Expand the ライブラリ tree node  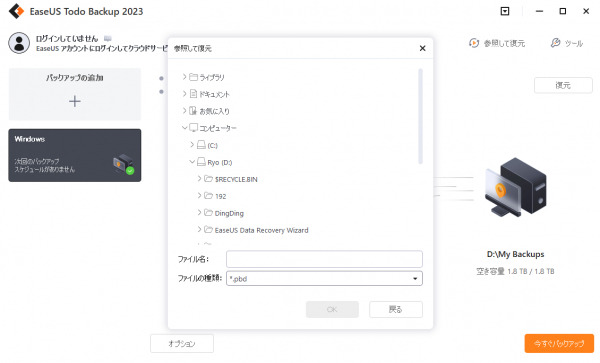(x=184, y=77)
